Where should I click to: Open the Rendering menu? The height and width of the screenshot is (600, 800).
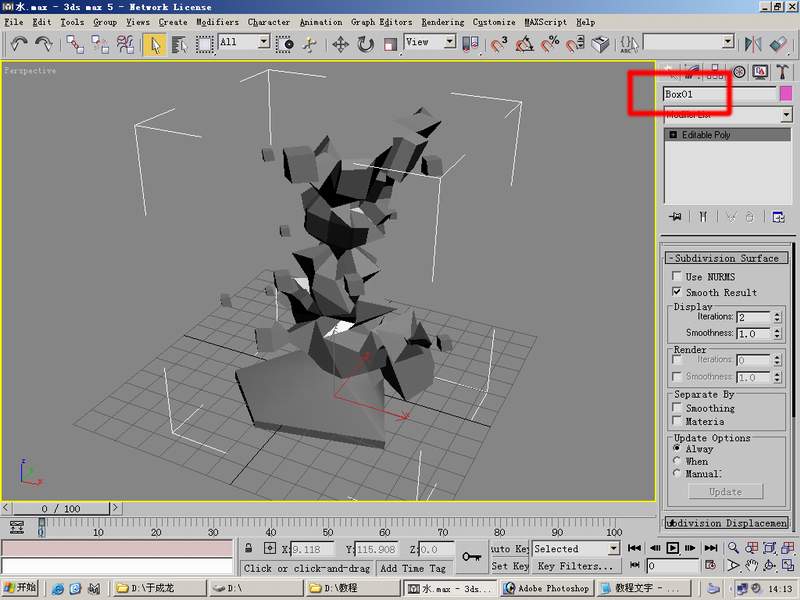click(x=442, y=22)
